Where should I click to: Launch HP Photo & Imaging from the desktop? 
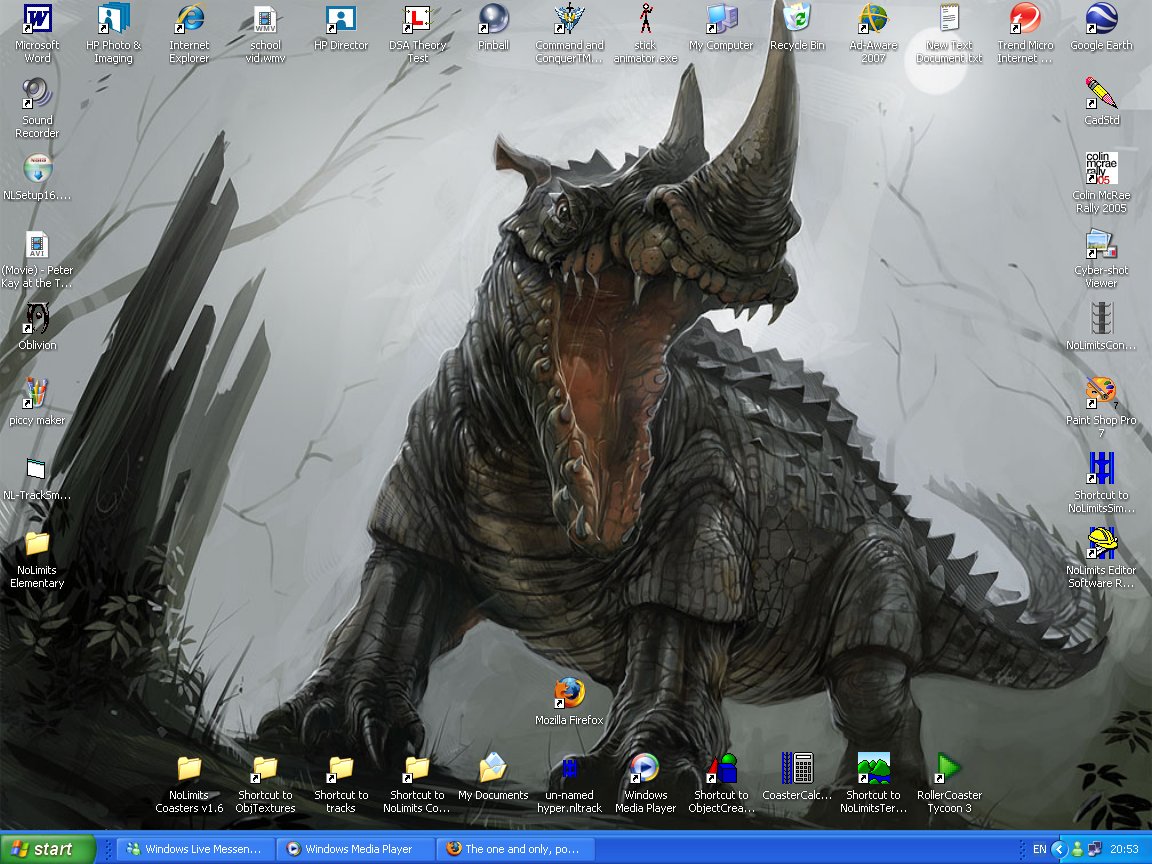tap(113, 20)
